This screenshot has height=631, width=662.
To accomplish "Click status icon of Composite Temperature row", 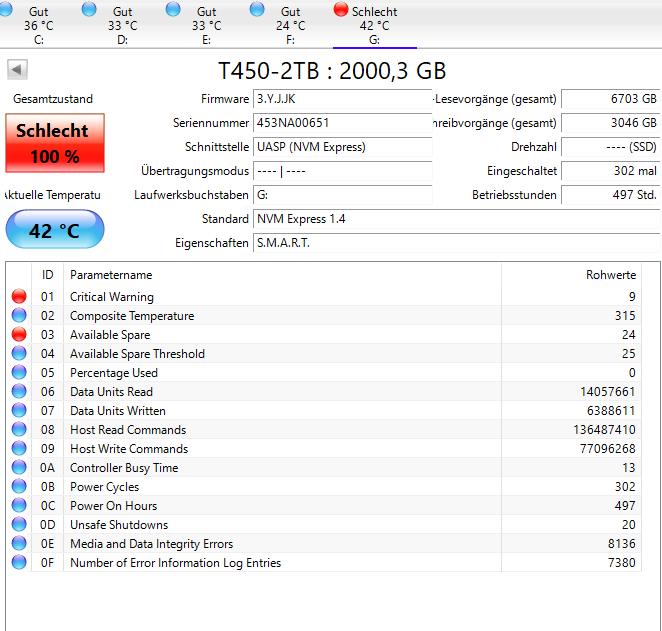I will 19,315.
